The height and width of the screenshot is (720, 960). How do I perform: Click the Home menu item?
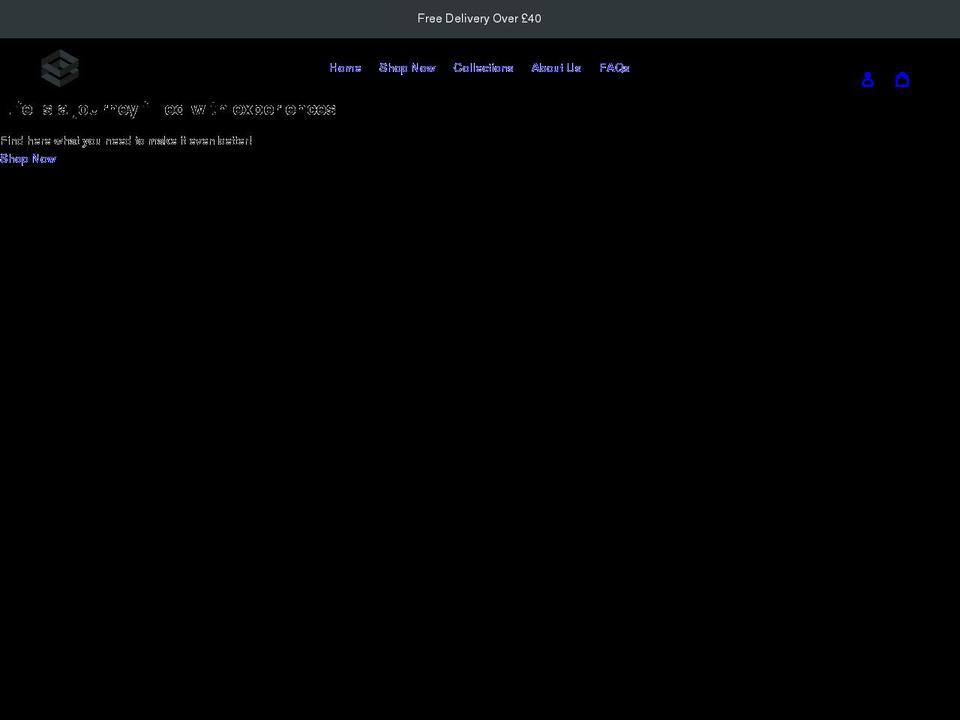345,67
